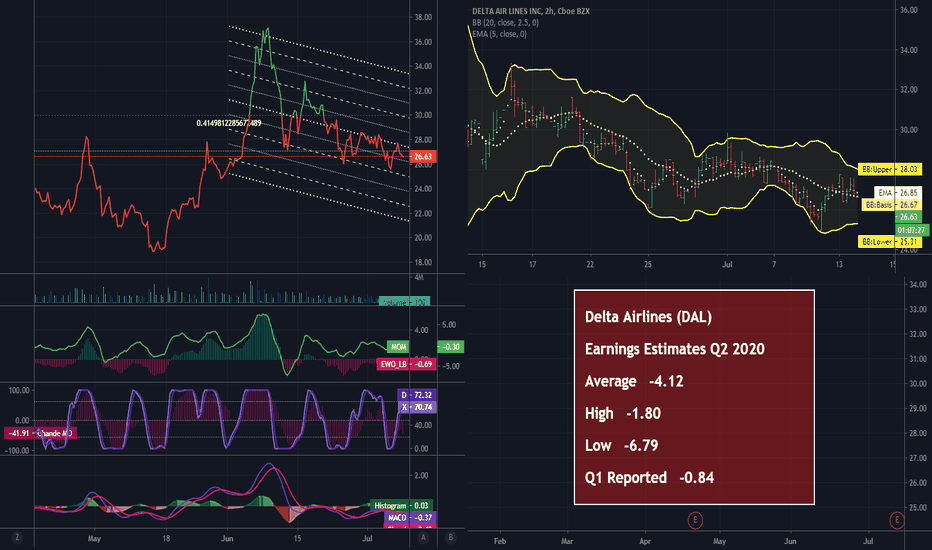Click the red 26.63 last price label

click(x=423, y=156)
